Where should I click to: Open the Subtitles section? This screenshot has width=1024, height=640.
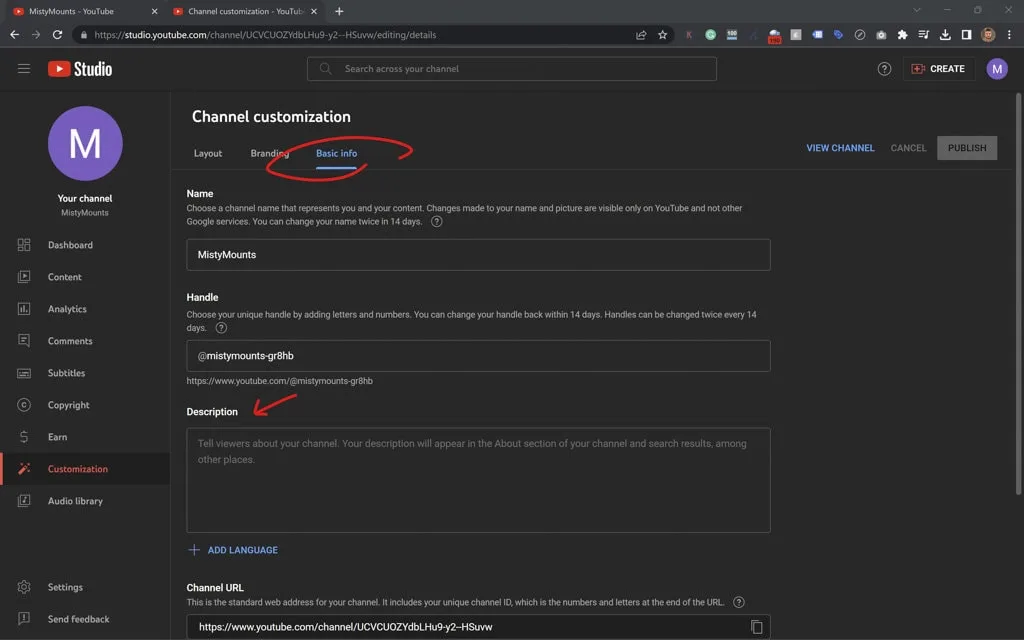(x=66, y=372)
